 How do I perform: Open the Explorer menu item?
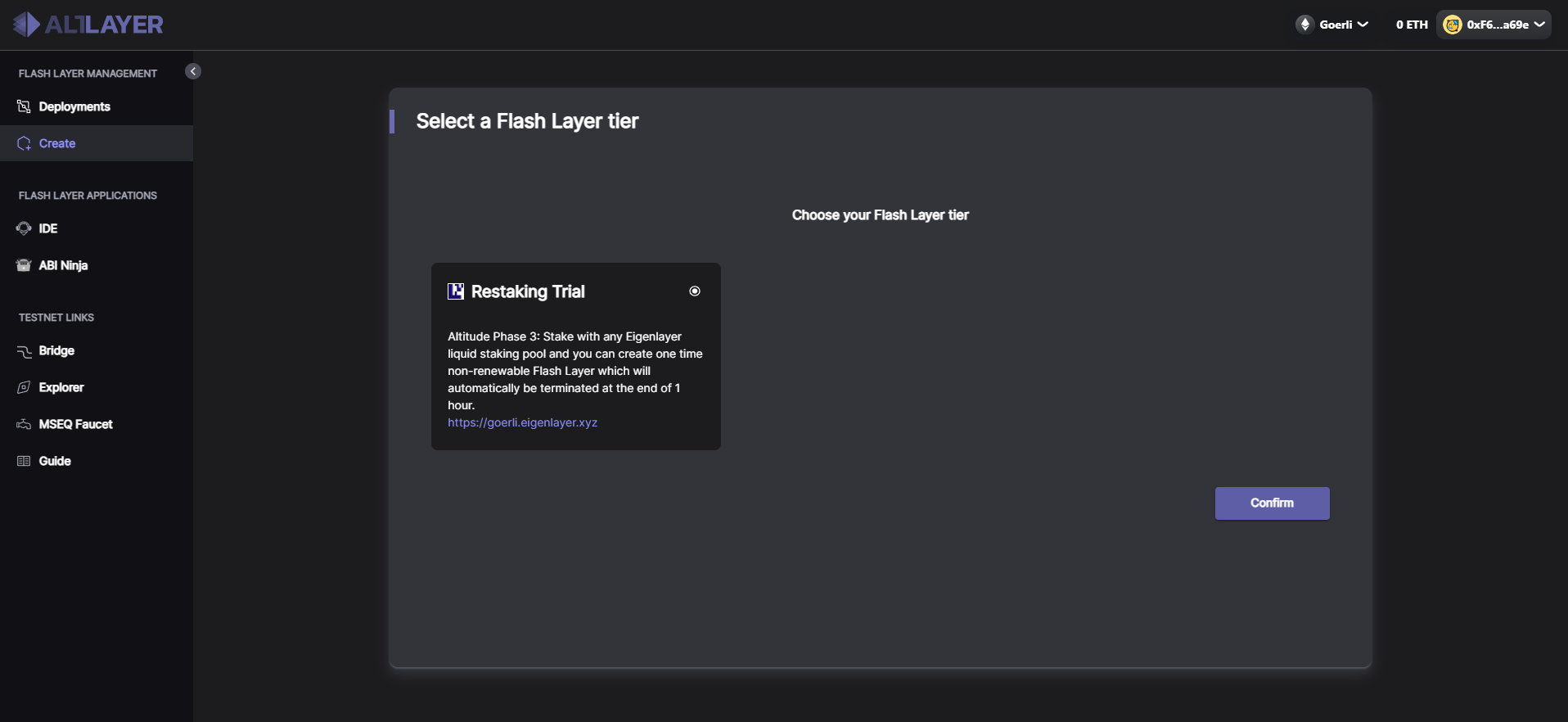pos(97,387)
